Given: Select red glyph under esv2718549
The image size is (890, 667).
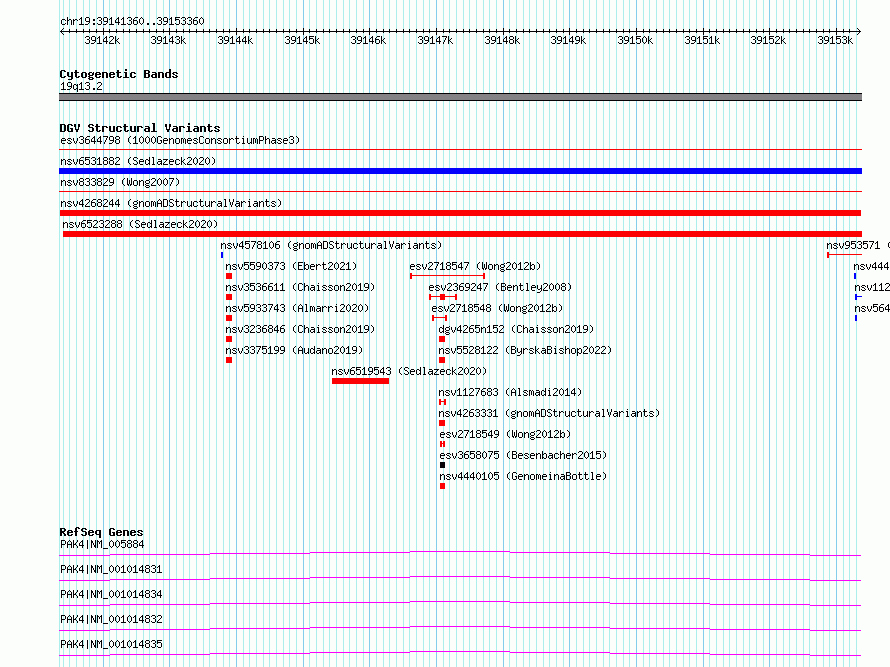Looking at the screenshot, I should coord(442,444).
